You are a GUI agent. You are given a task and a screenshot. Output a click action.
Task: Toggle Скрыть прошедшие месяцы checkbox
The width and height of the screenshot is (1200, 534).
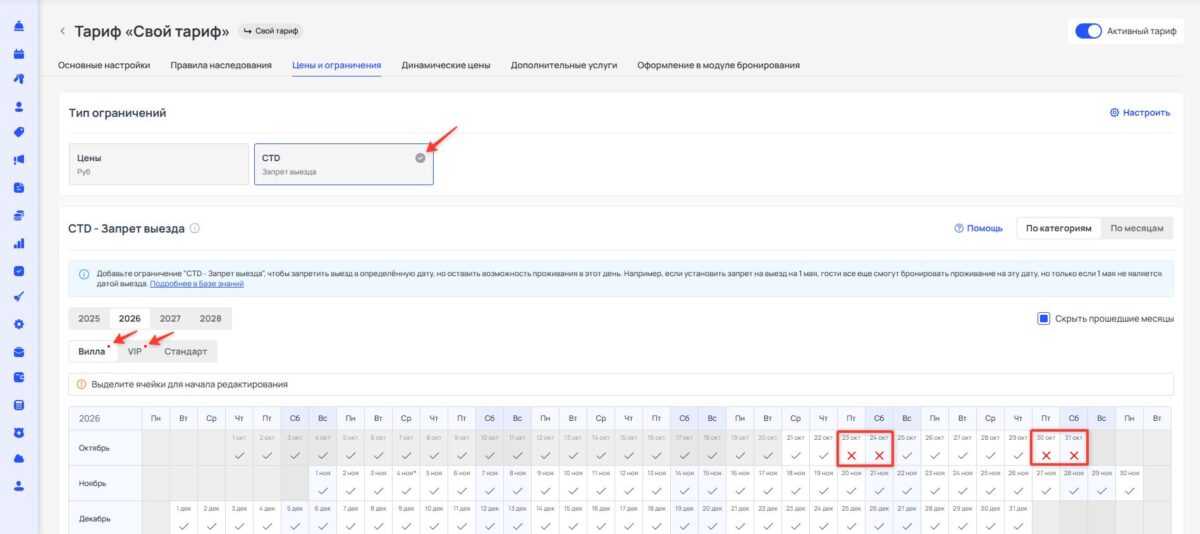pyautogui.click(x=1043, y=318)
